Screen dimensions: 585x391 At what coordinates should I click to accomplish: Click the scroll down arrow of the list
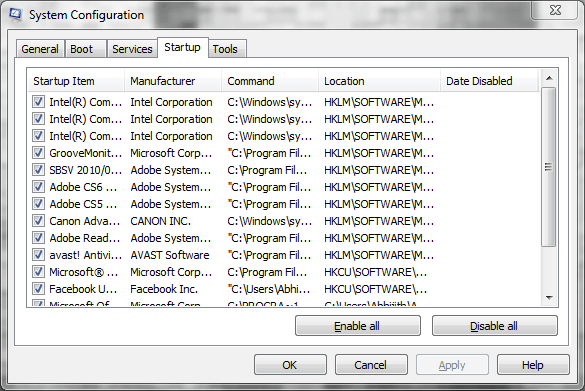[x=549, y=297]
